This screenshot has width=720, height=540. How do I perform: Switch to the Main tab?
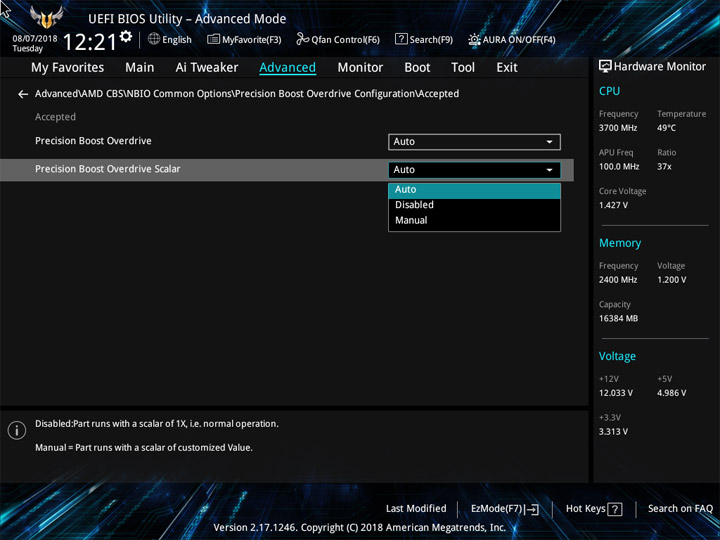pos(140,68)
